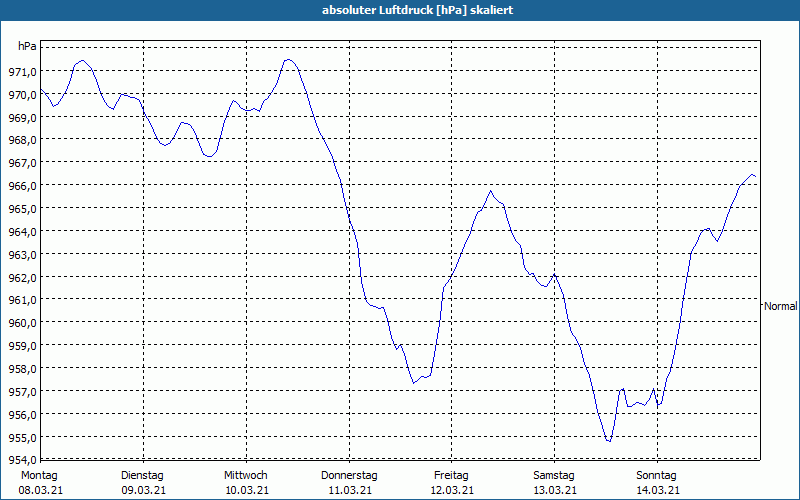Click the date 13.03.21
Viewport: 800px width, 500px height.
(555, 490)
